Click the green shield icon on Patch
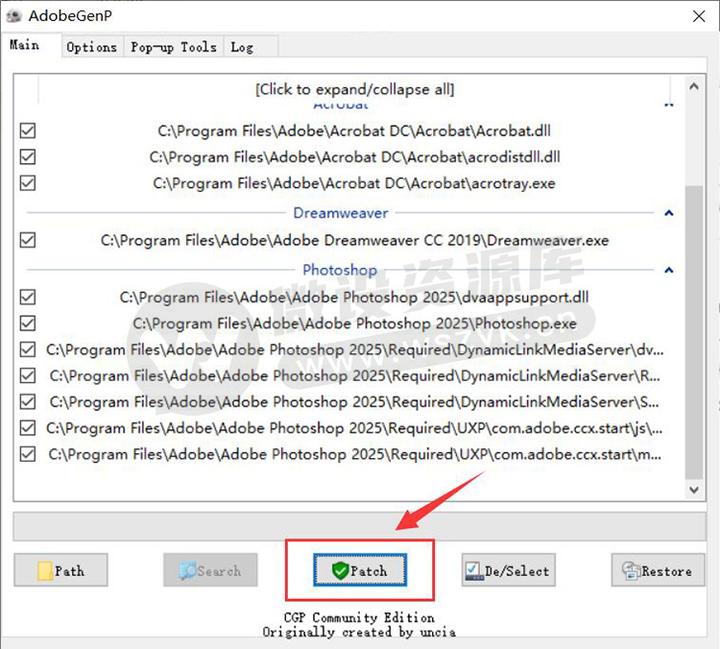Screen dimensions: 720x649 tap(340, 570)
